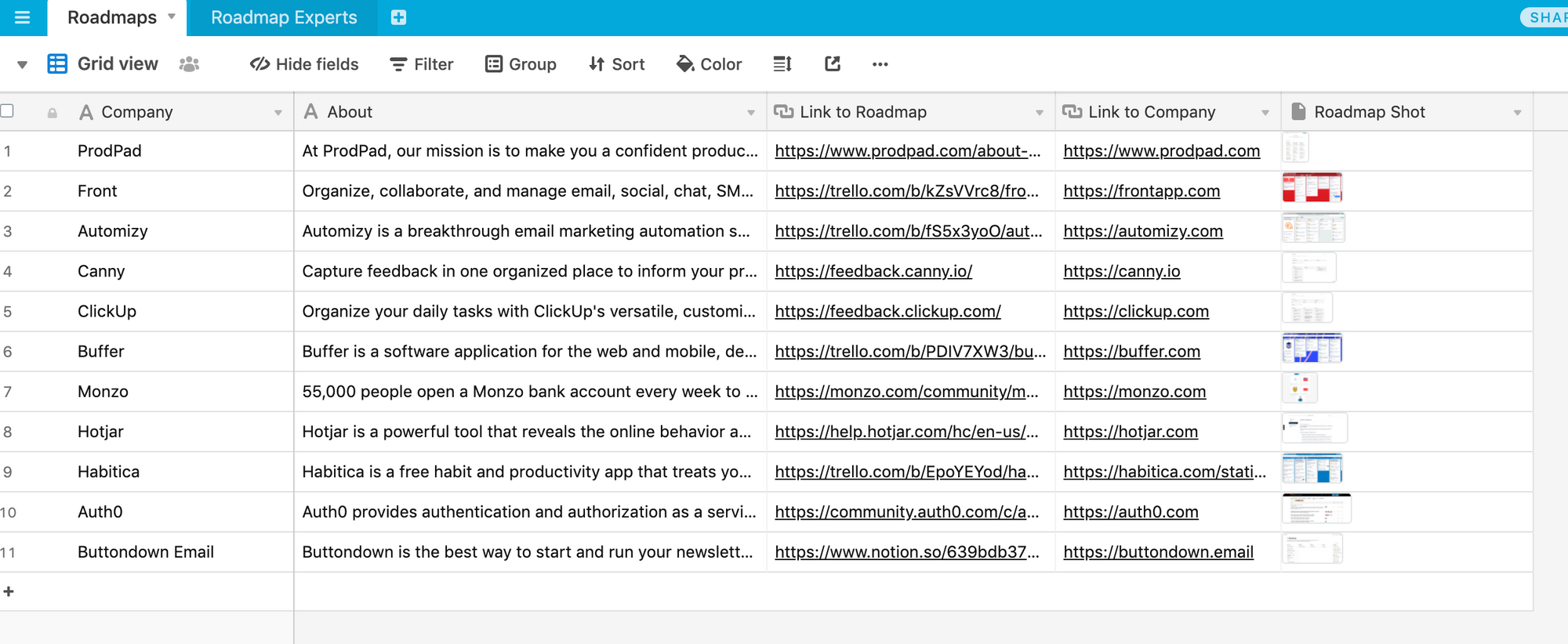
Task: Open the more options ellipsis menu
Action: pyautogui.click(x=880, y=64)
